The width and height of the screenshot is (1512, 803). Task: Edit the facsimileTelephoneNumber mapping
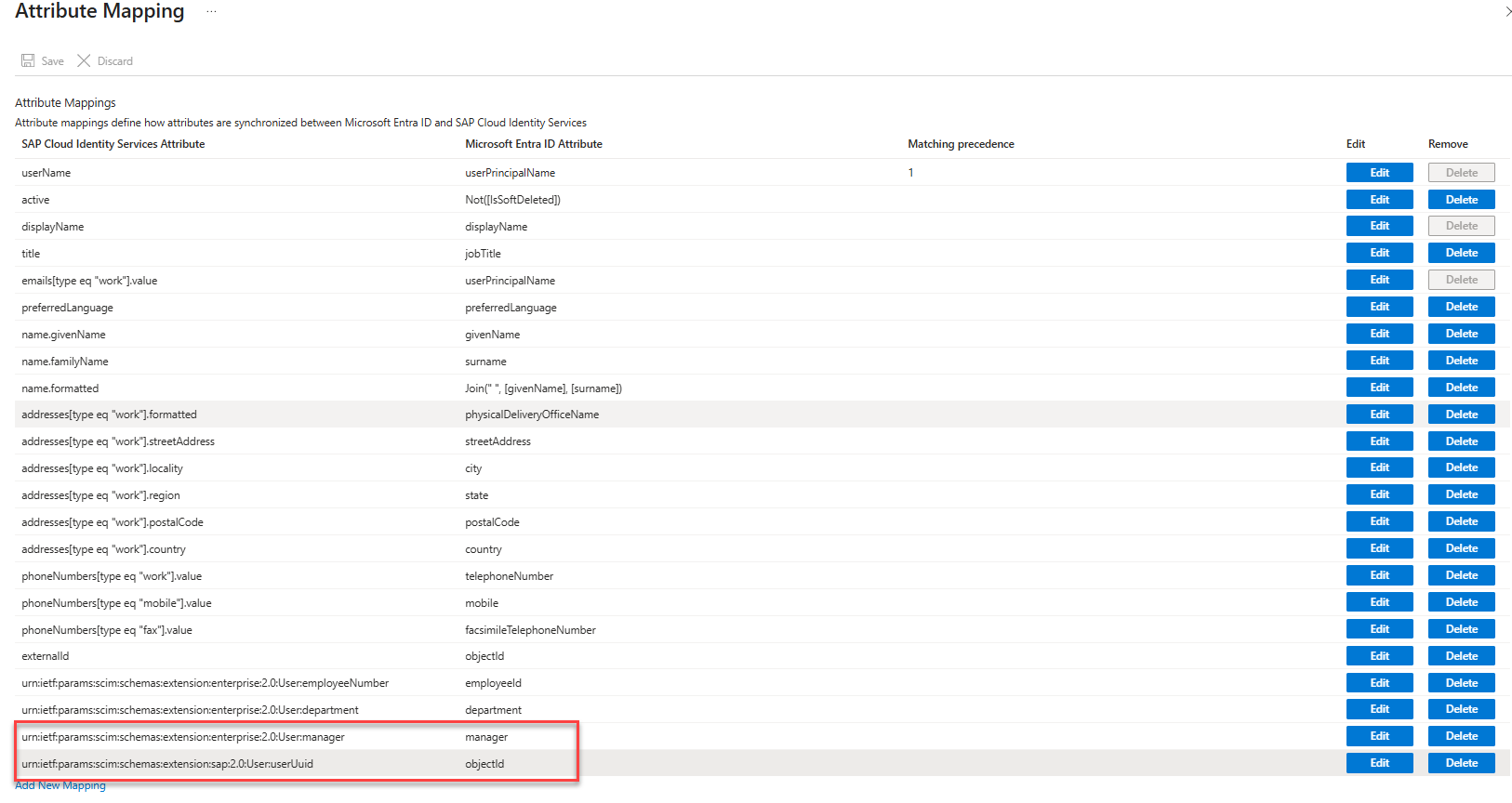click(x=1379, y=629)
